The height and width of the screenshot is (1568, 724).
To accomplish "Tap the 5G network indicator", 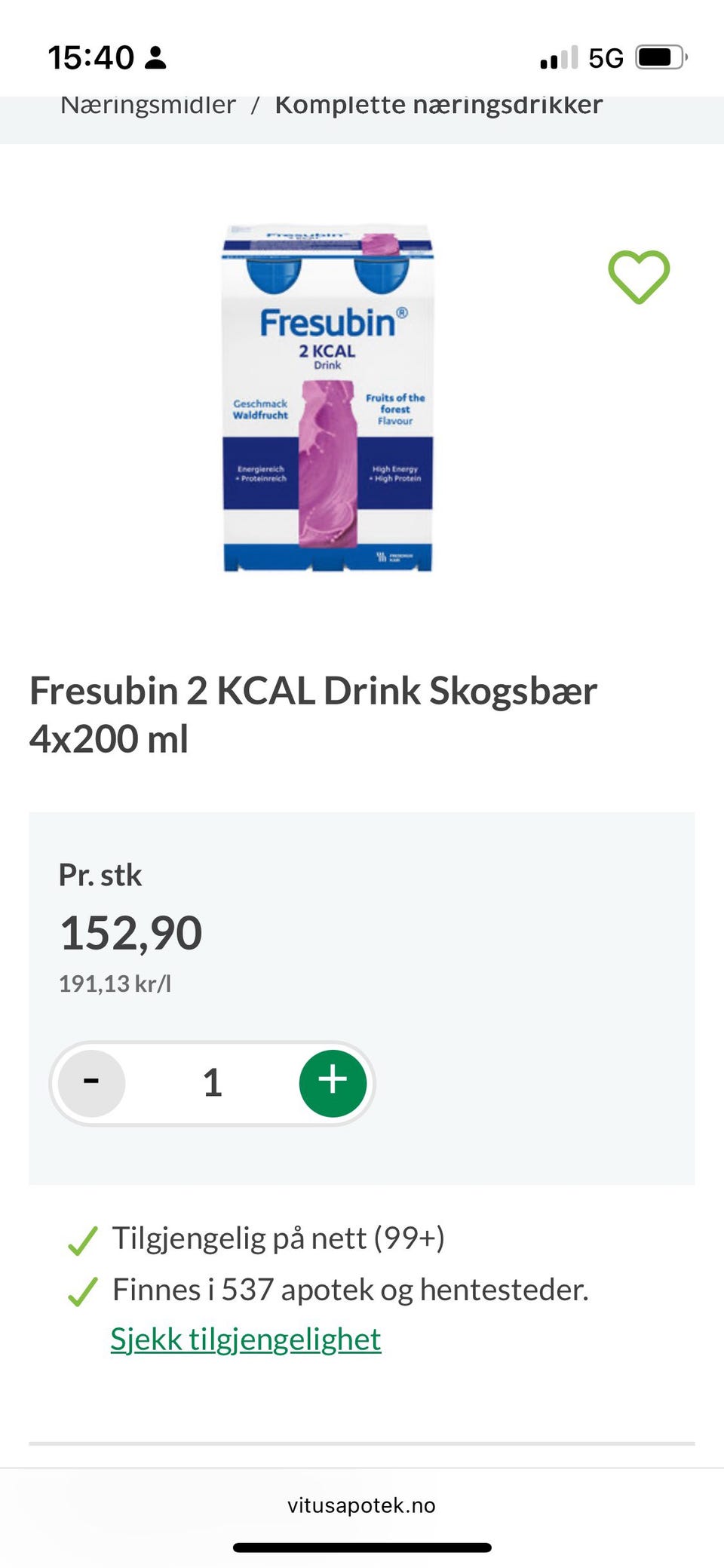I will 606,57.
